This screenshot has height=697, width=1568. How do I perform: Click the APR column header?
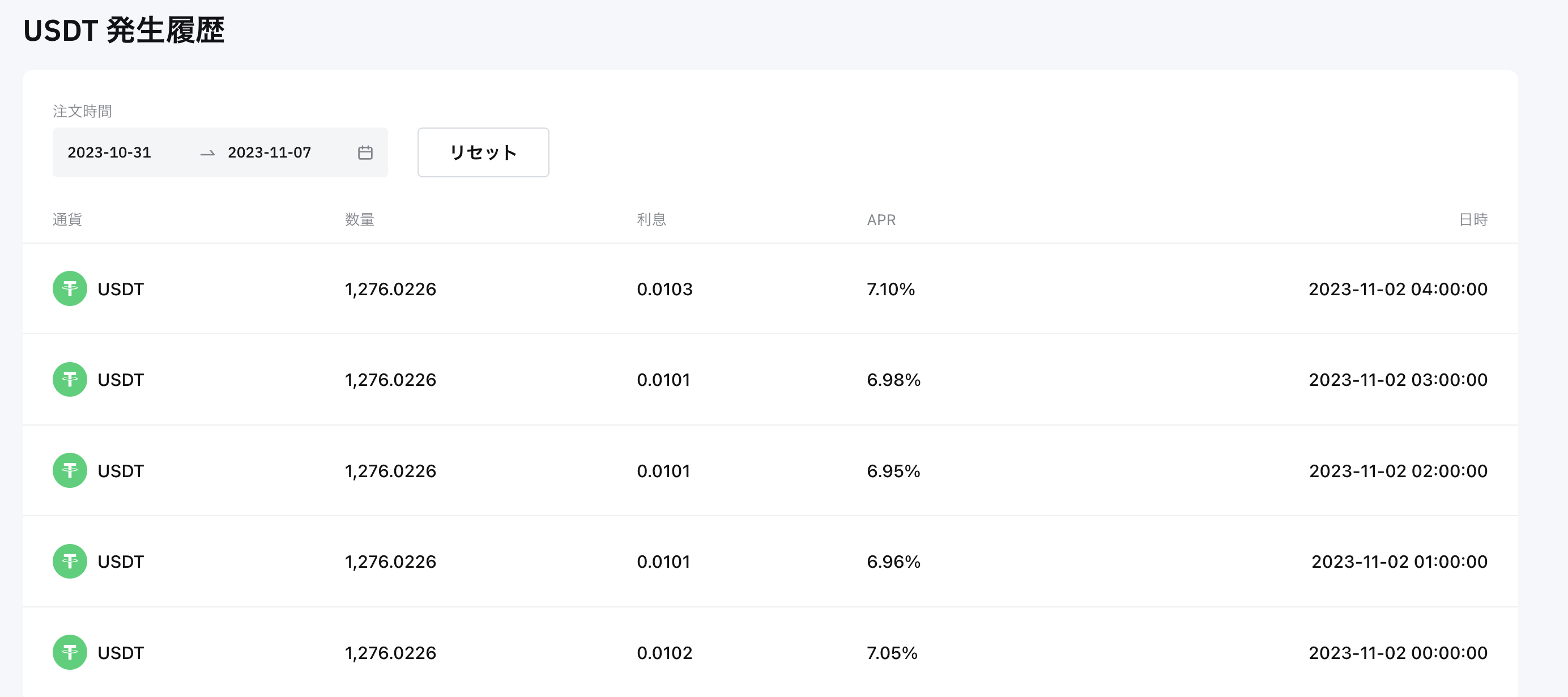(881, 219)
